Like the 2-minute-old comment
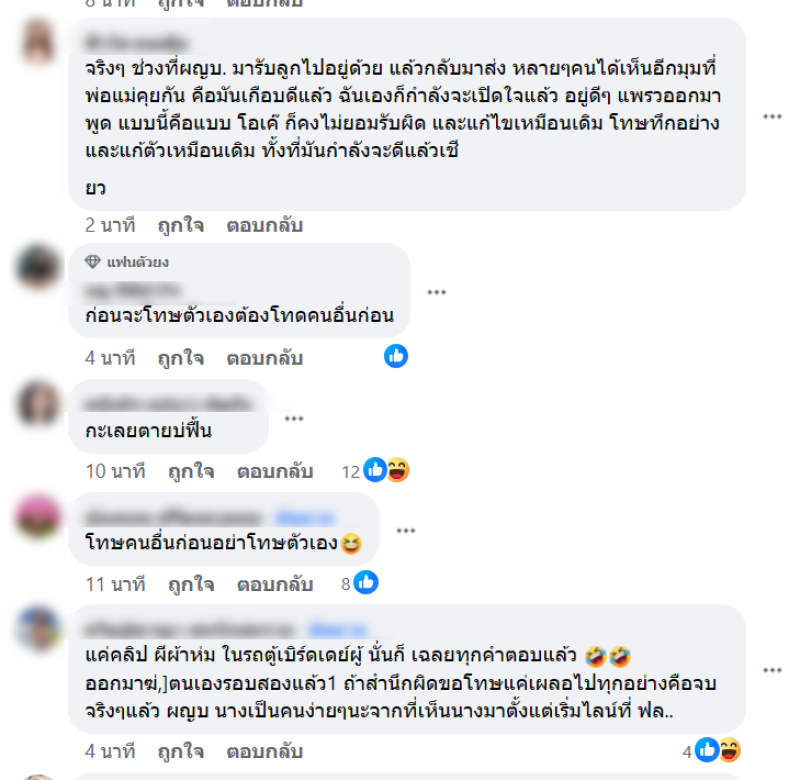800x780 pixels. [181, 225]
